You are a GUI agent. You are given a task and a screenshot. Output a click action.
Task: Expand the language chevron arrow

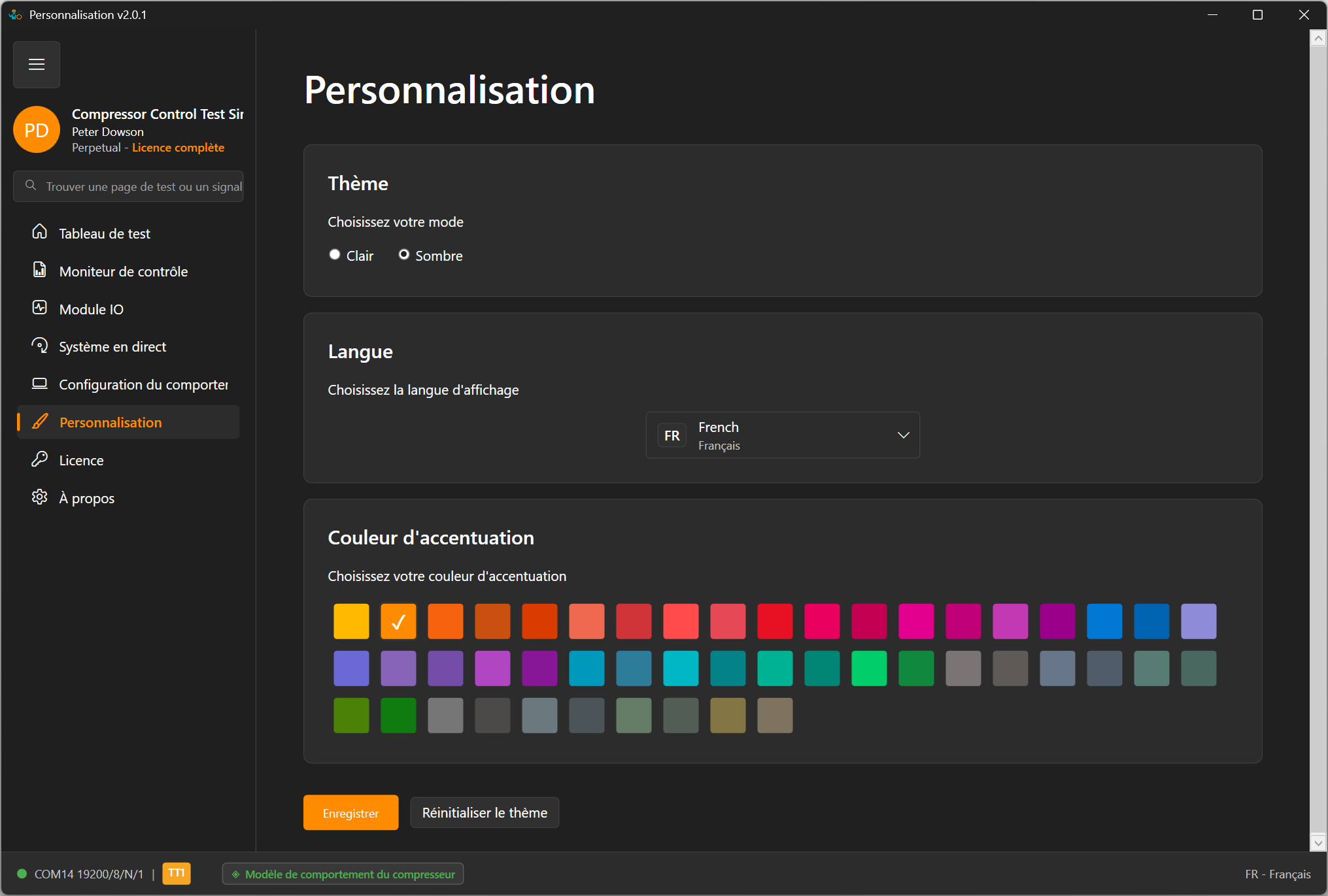tap(904, 435)
